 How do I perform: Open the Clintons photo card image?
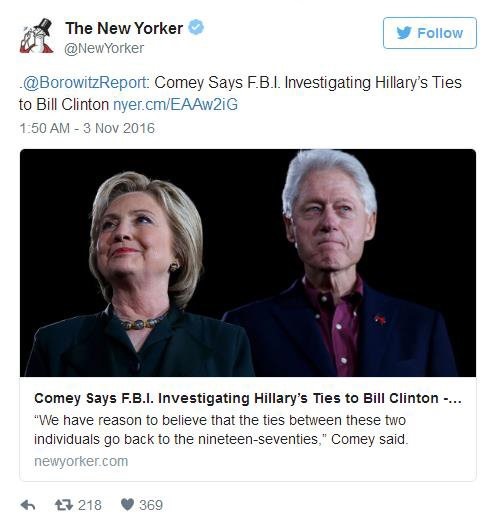point(248,263)
